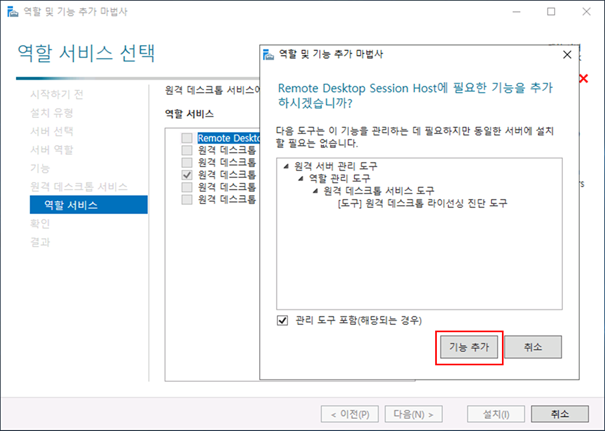Close the main wizard window

pyautogui.click(x=586, y=12)
